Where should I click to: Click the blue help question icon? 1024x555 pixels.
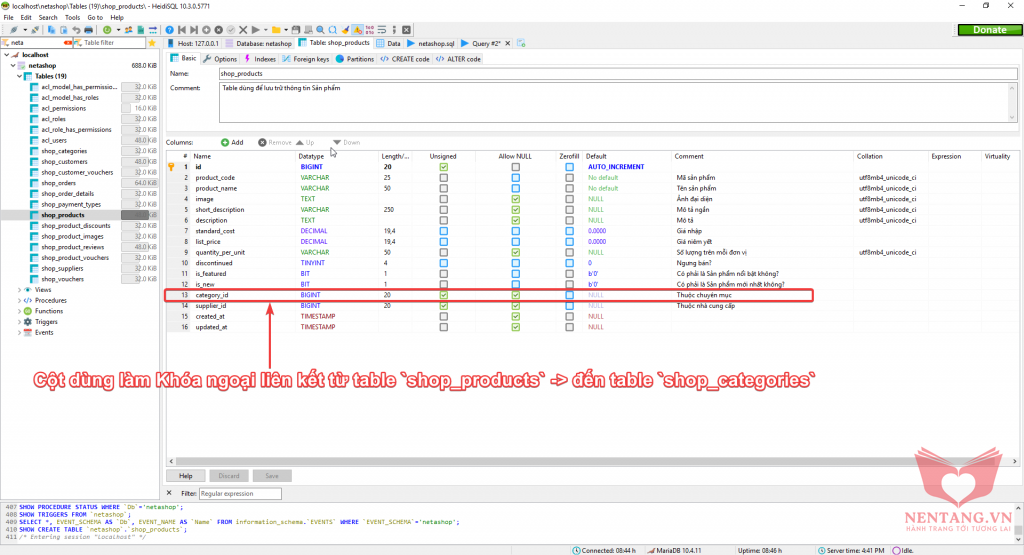170,29
